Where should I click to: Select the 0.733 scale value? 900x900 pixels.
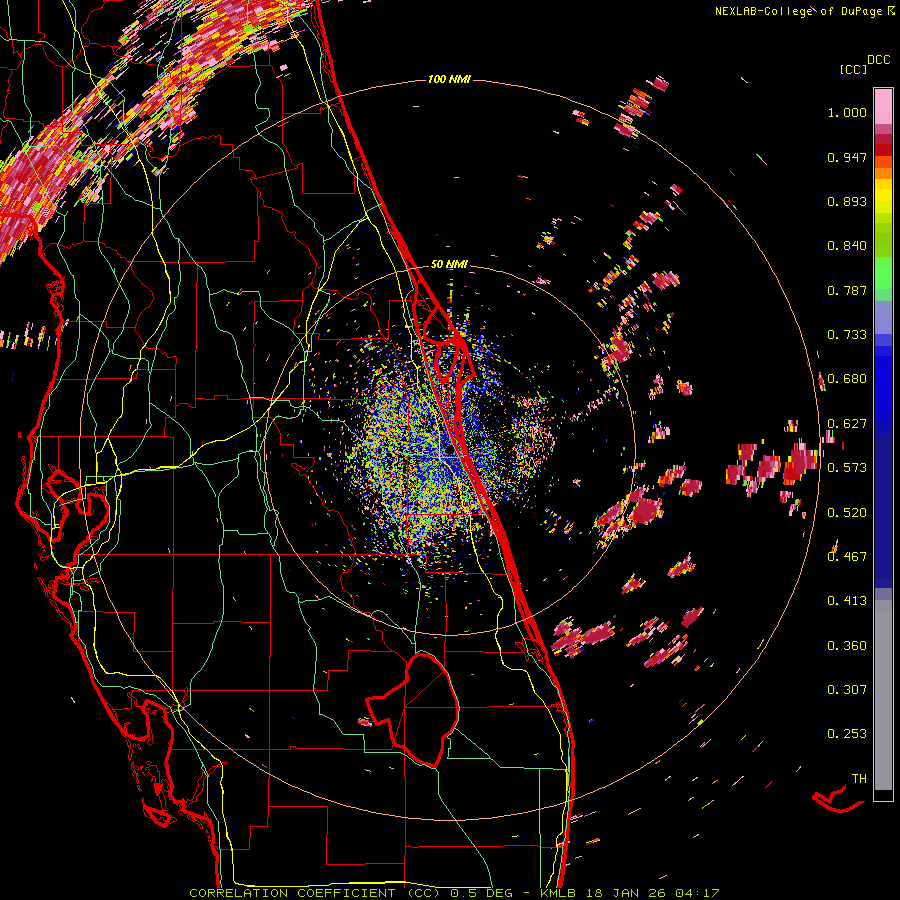click(x=847, y=335)
